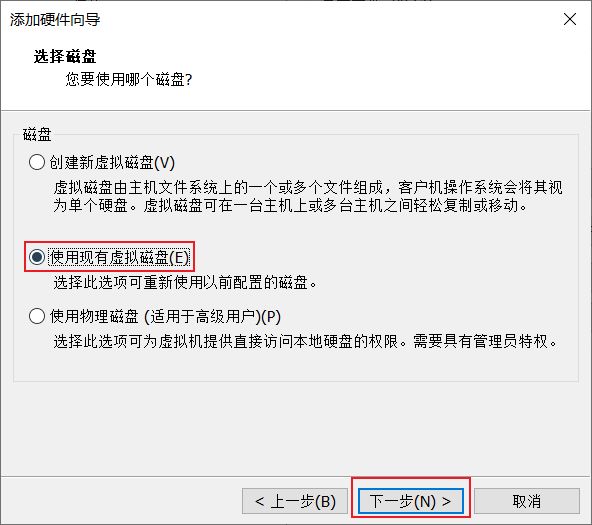Click the 添加硬件向导 window title

coord(55,20)
